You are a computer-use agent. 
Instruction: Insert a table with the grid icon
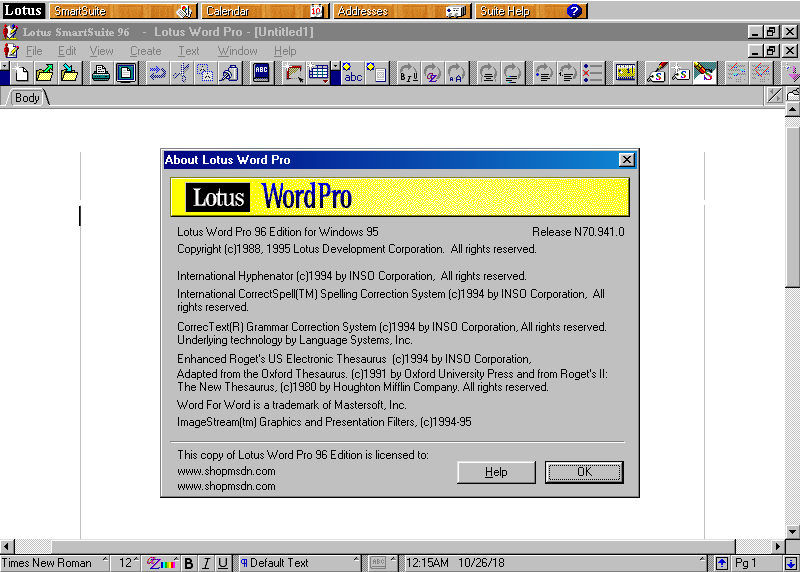[318, 73]
